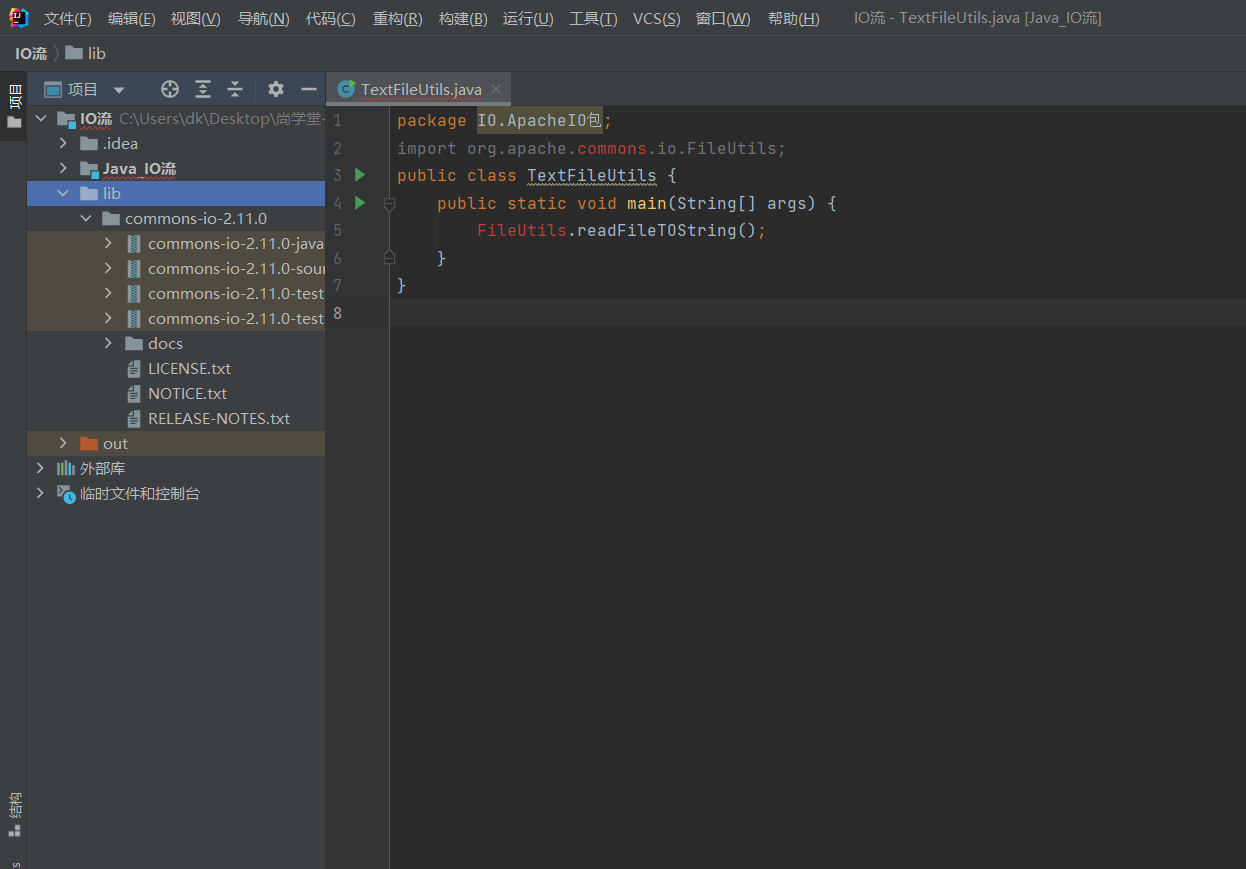
Task: Open project panel settings gear
Action: coord(276,89)
